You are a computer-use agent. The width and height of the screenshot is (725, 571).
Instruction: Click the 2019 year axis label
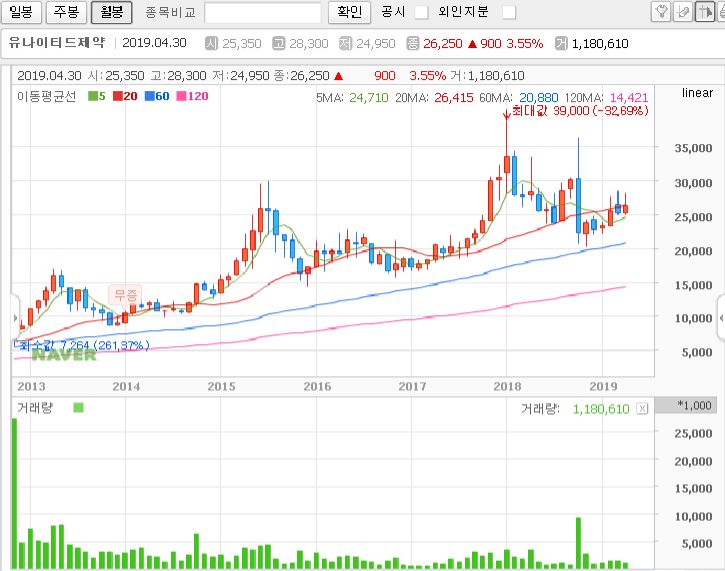pos(603,386)
